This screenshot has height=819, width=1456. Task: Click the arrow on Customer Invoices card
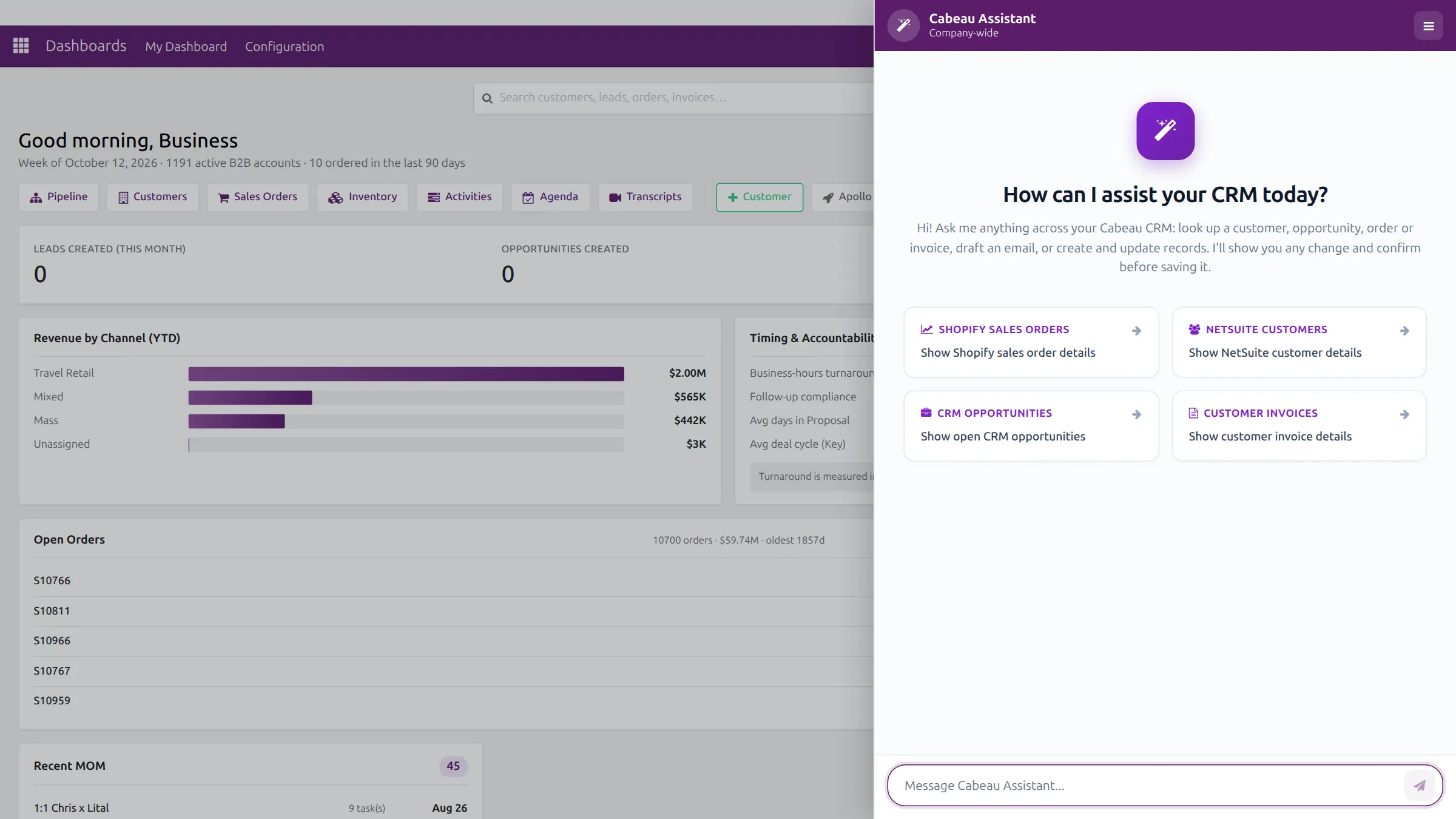coord(1404,414)
